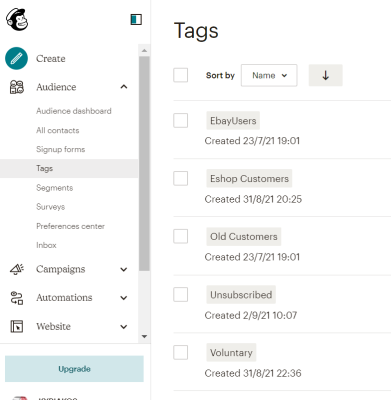Click the Campaigns megaphone icon
The height and width of the screenshot is (400, 391).
point(17,269)
